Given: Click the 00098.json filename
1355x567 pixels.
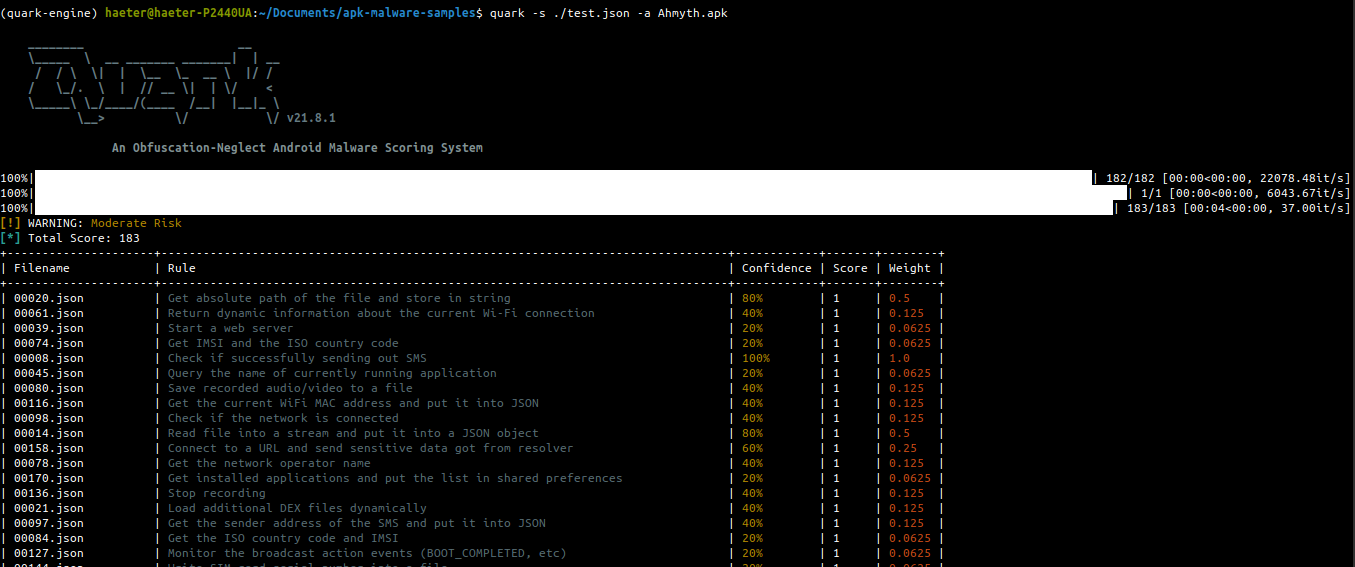Looking at the screenshot, I should 49,418.
